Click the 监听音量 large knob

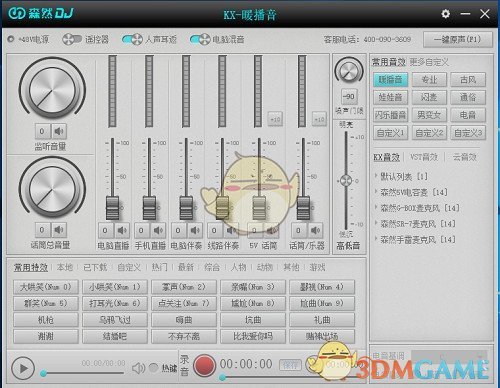(52, 90)
